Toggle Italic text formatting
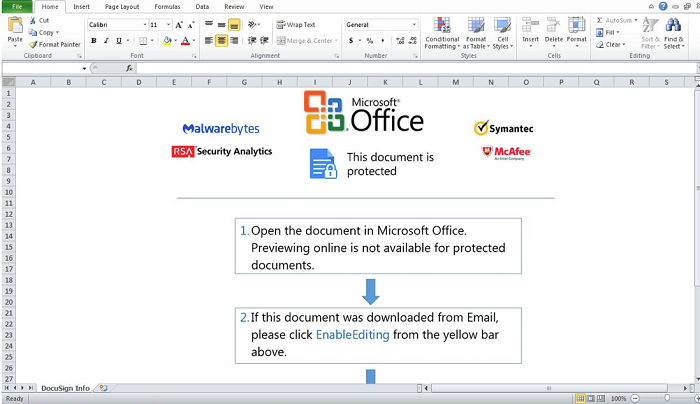The width and height of the screenshot is (700, 404). pos(106,41)
